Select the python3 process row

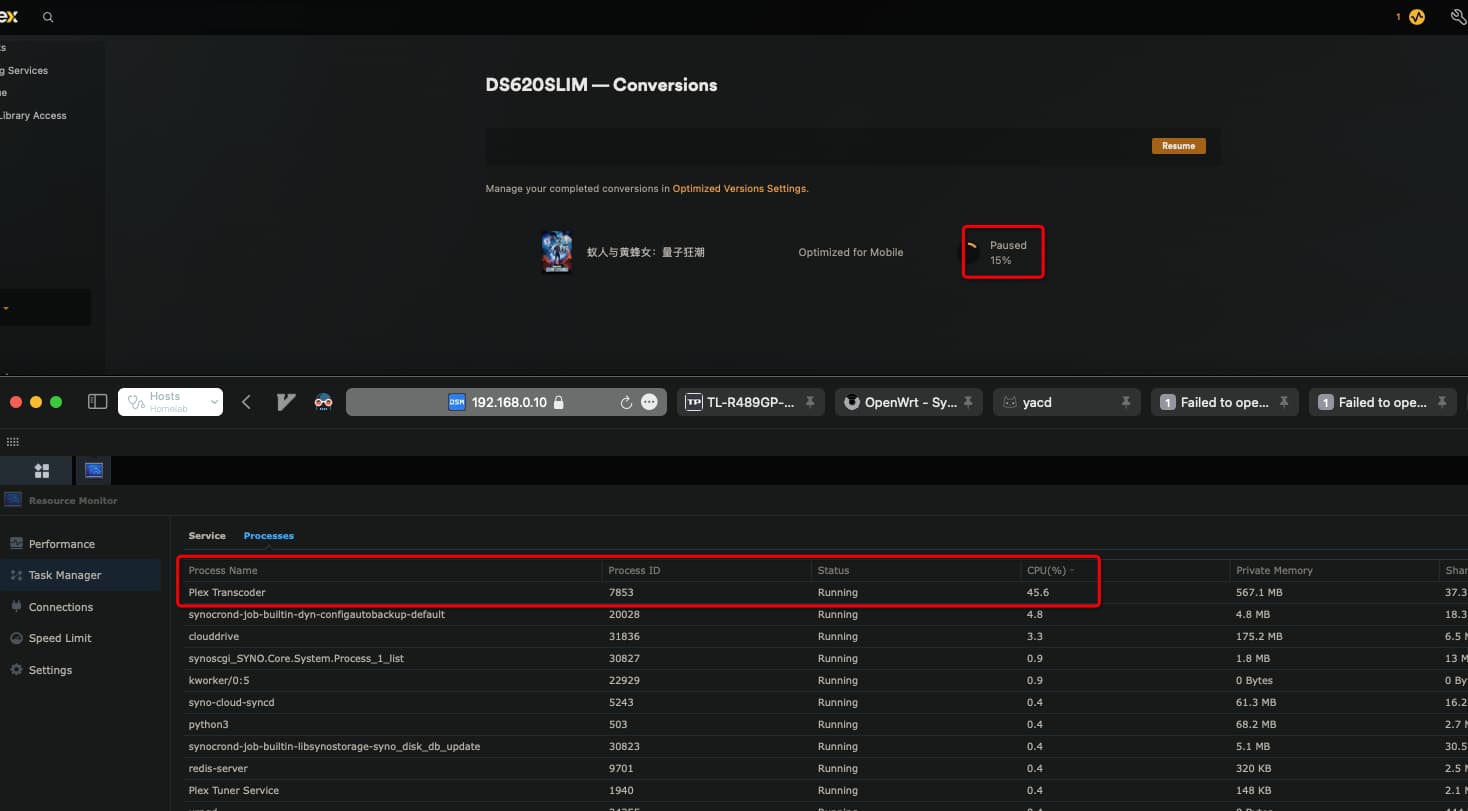825,724
